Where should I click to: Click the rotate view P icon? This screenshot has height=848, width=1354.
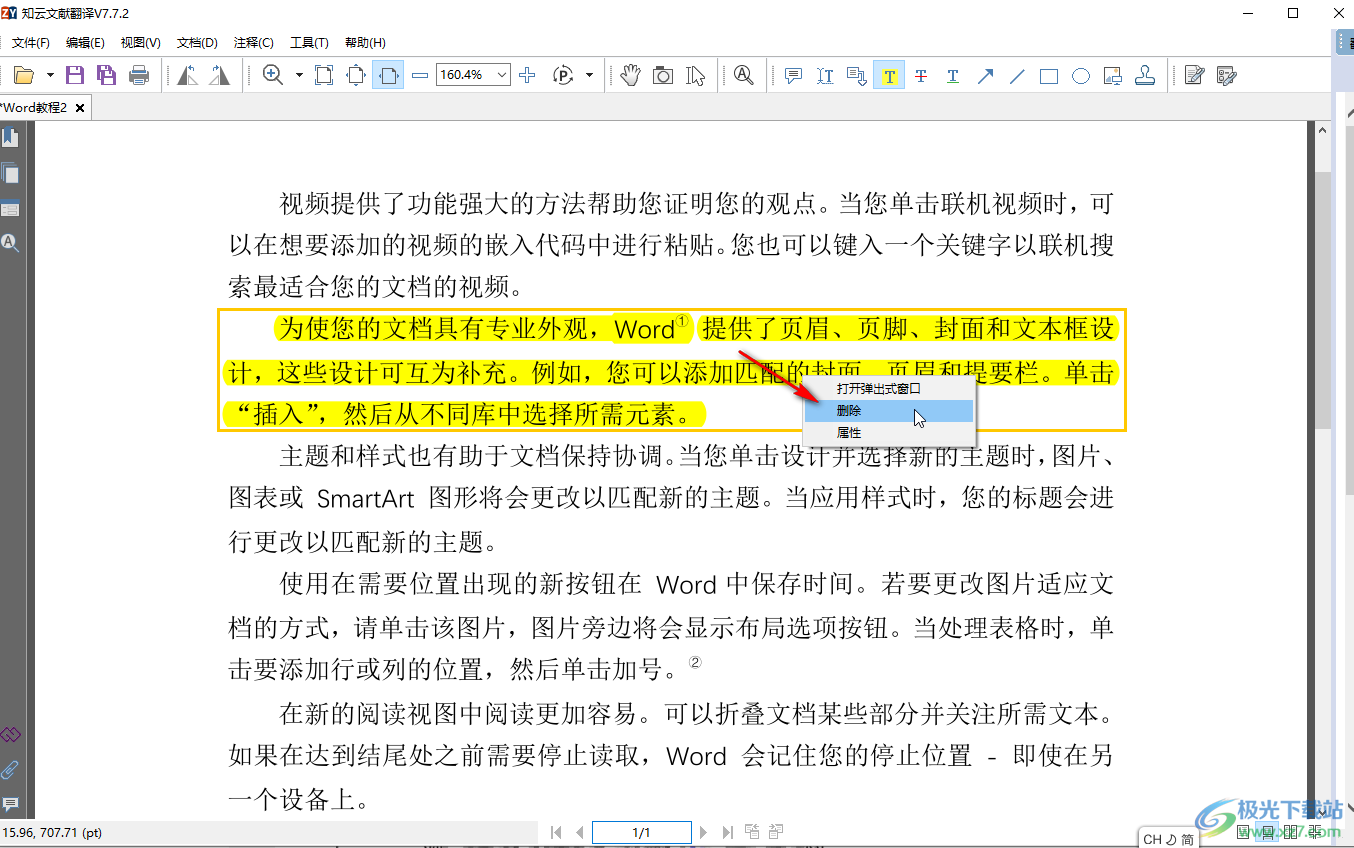[563, 75]
